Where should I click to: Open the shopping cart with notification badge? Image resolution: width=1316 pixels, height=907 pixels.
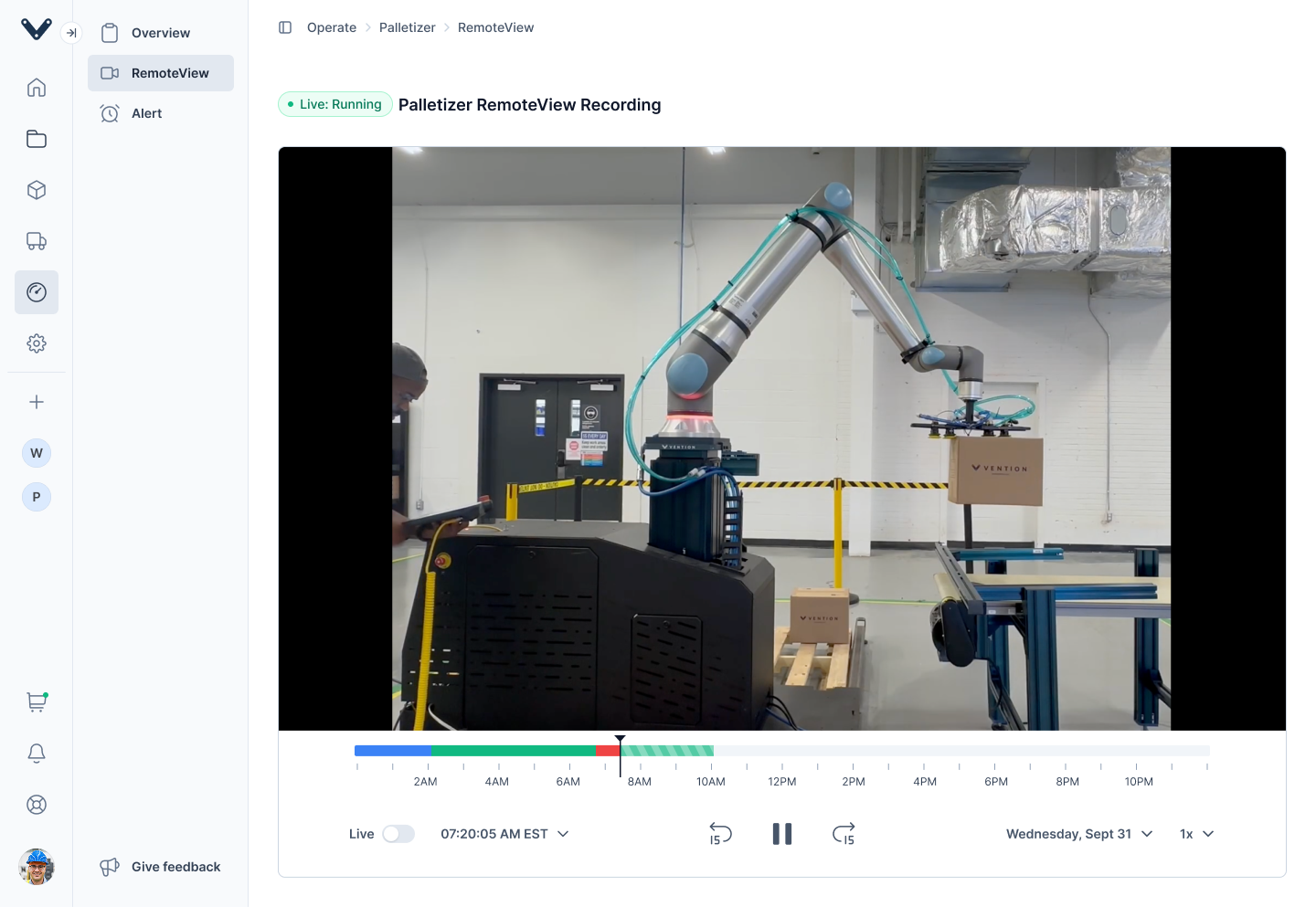point(37,701)
